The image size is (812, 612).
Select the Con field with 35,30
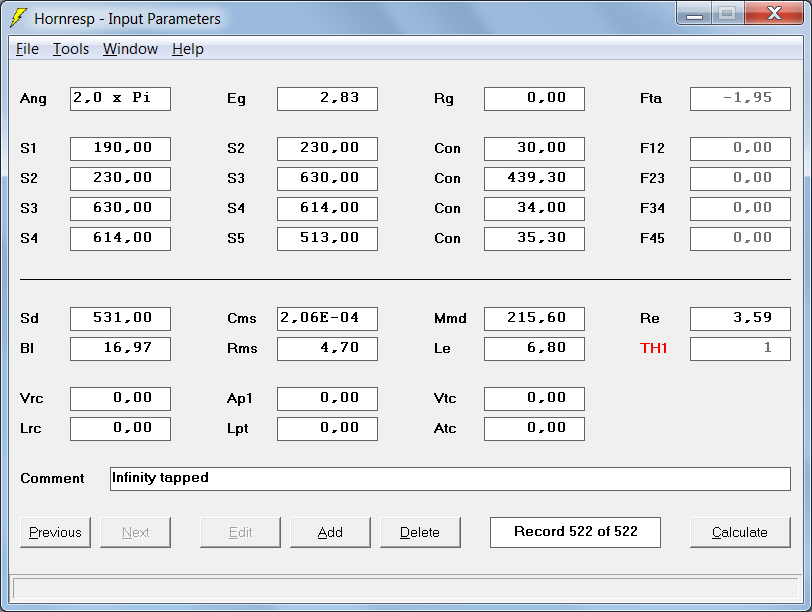pos(534,239)
